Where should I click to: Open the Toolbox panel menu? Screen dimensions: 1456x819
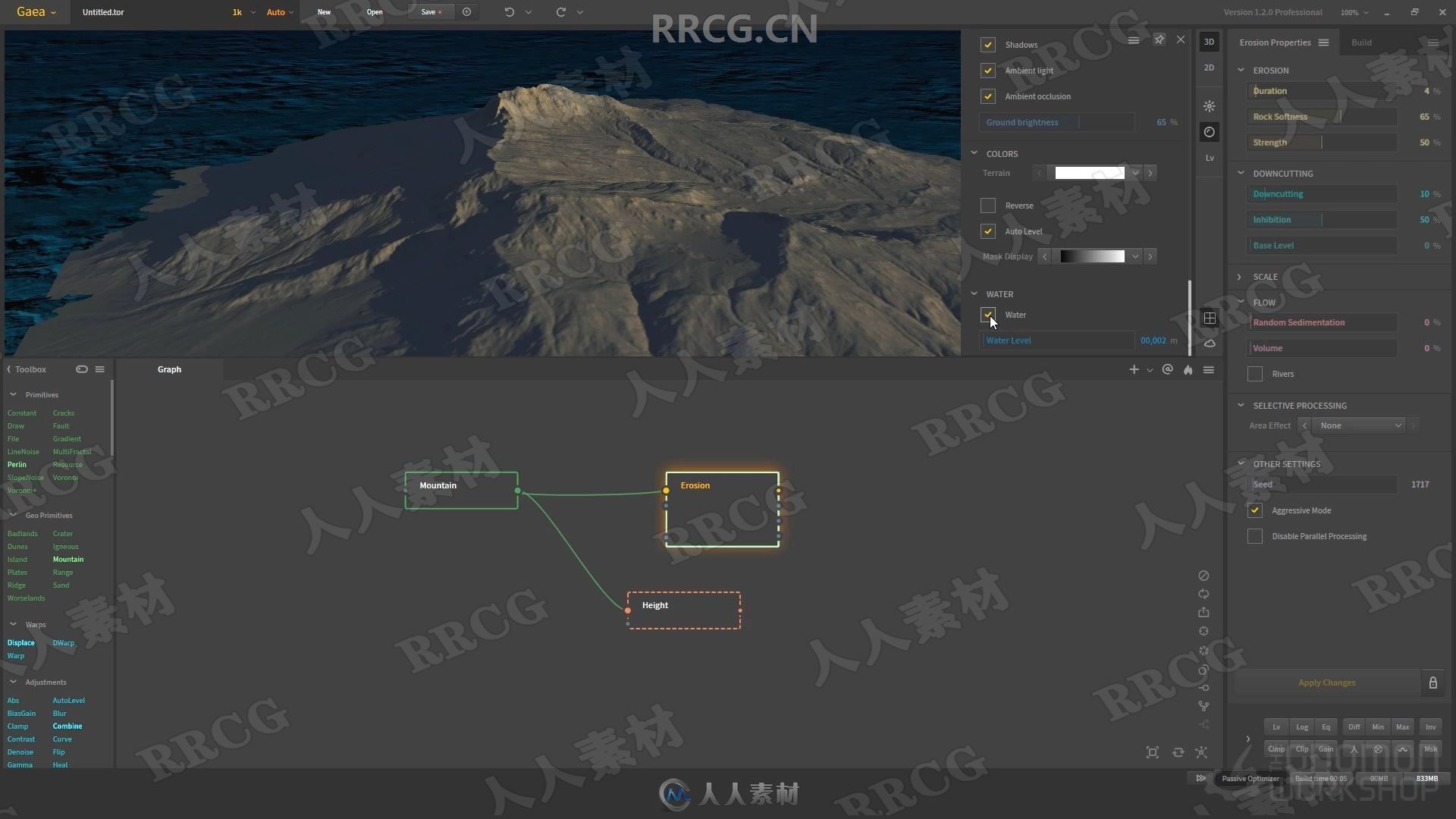click(99, 369)
